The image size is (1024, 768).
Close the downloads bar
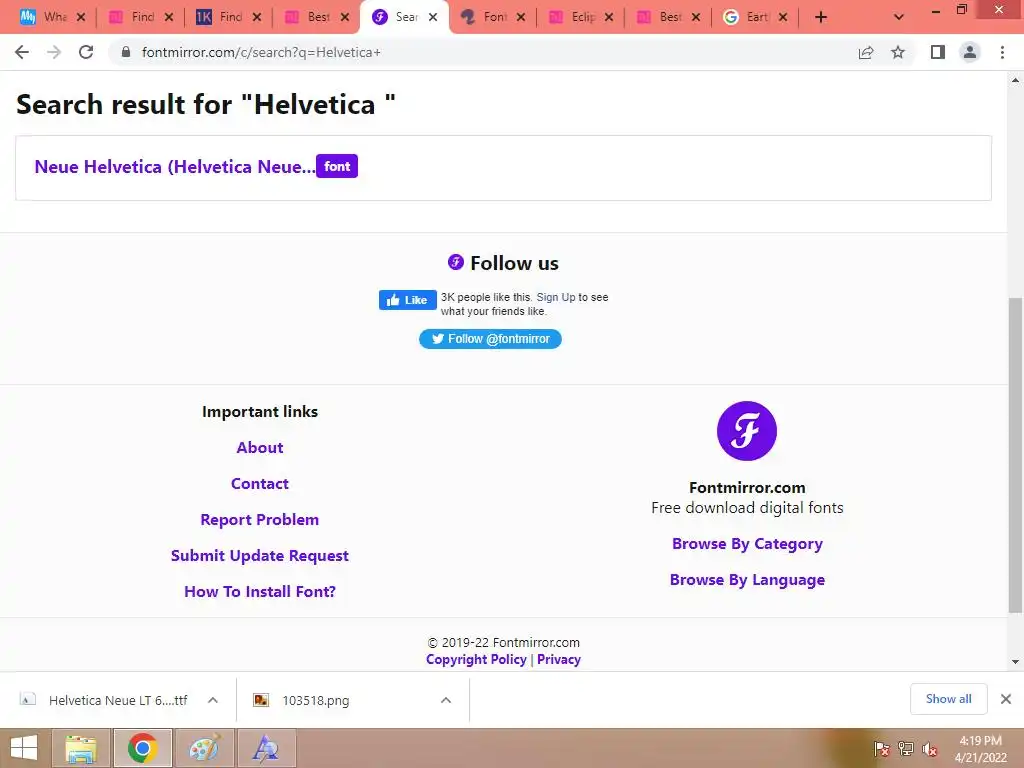coord(1006,699)
